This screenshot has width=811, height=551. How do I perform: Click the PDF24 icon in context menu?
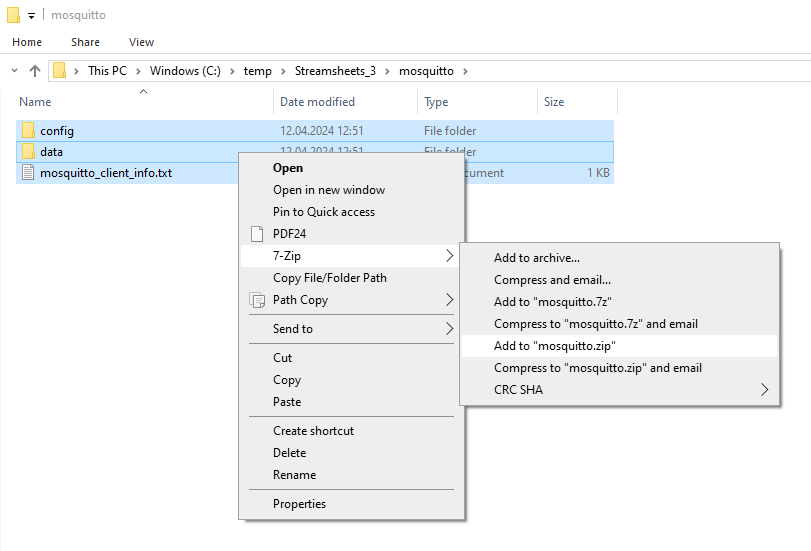pyautogui.click(x=256, y=234)
